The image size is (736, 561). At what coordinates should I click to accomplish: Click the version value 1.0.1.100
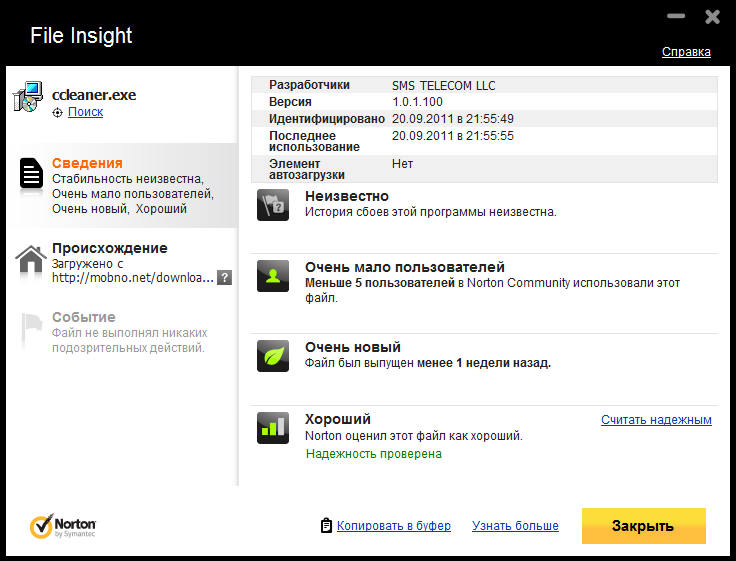click(x=417, y=102)
